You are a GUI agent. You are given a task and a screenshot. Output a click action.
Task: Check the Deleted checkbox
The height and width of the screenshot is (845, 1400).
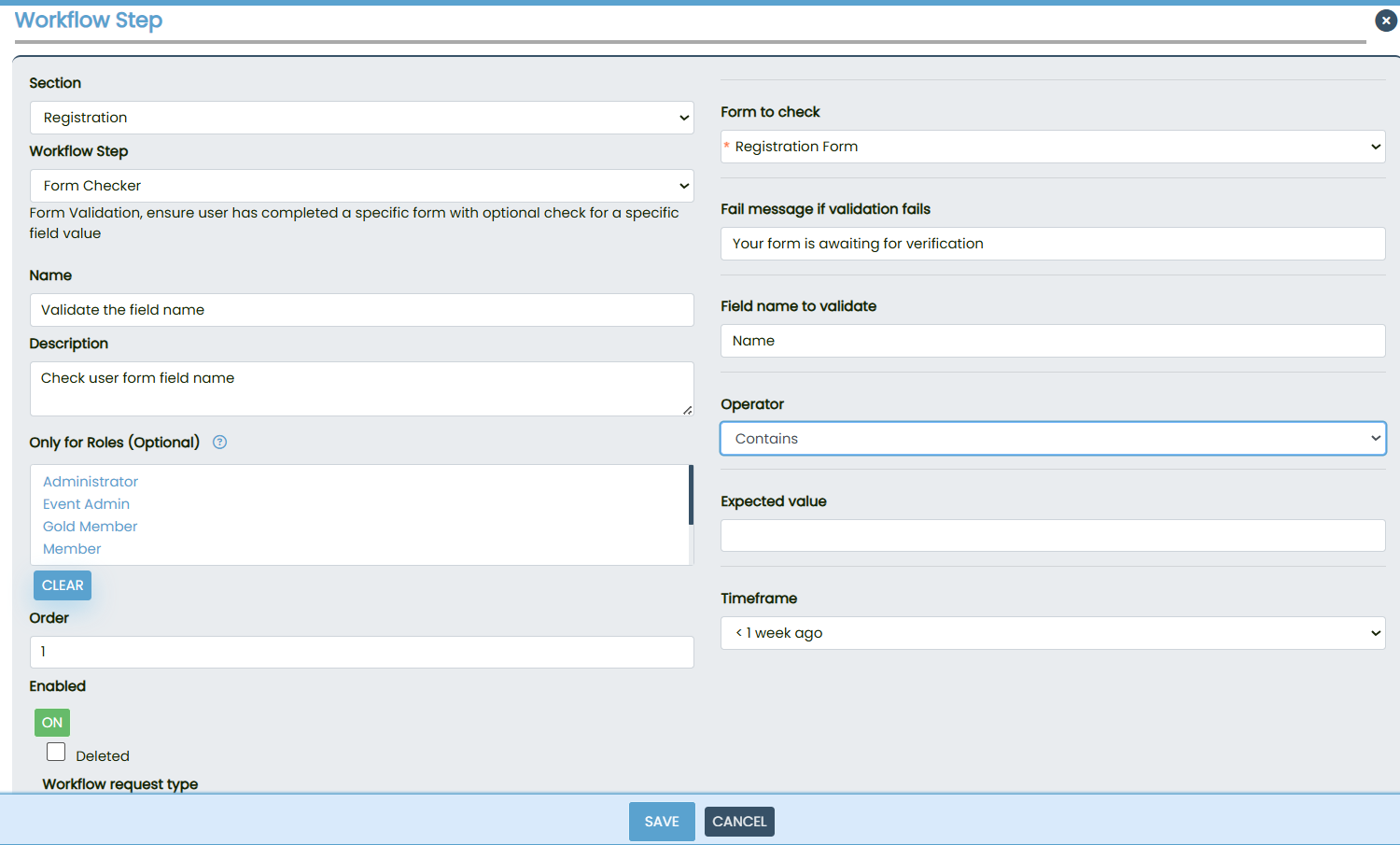pos(56,753)
